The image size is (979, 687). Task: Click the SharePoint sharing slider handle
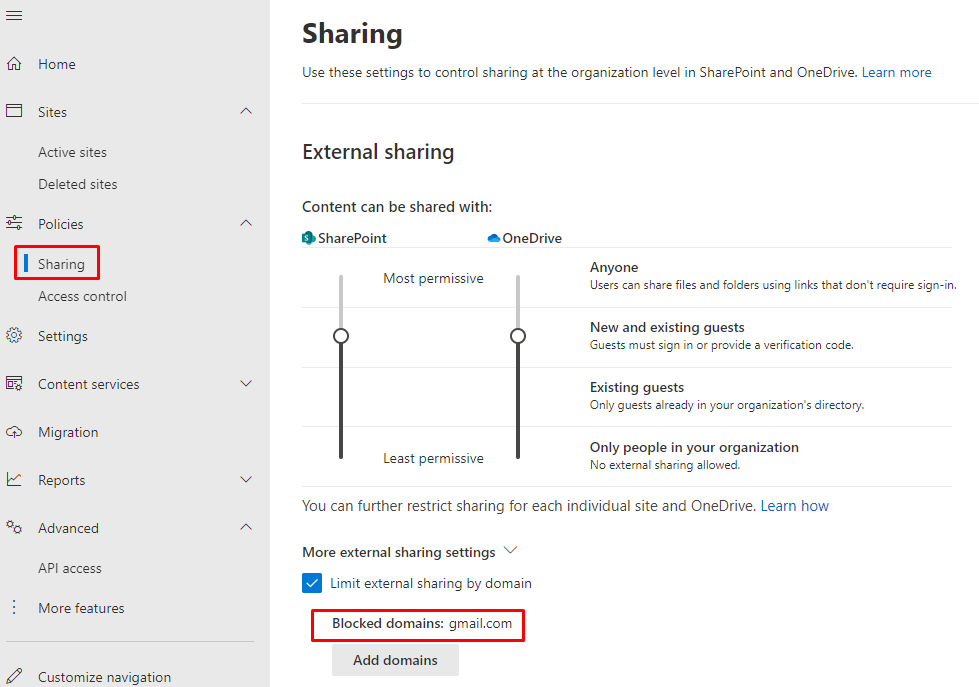[341, 336]
